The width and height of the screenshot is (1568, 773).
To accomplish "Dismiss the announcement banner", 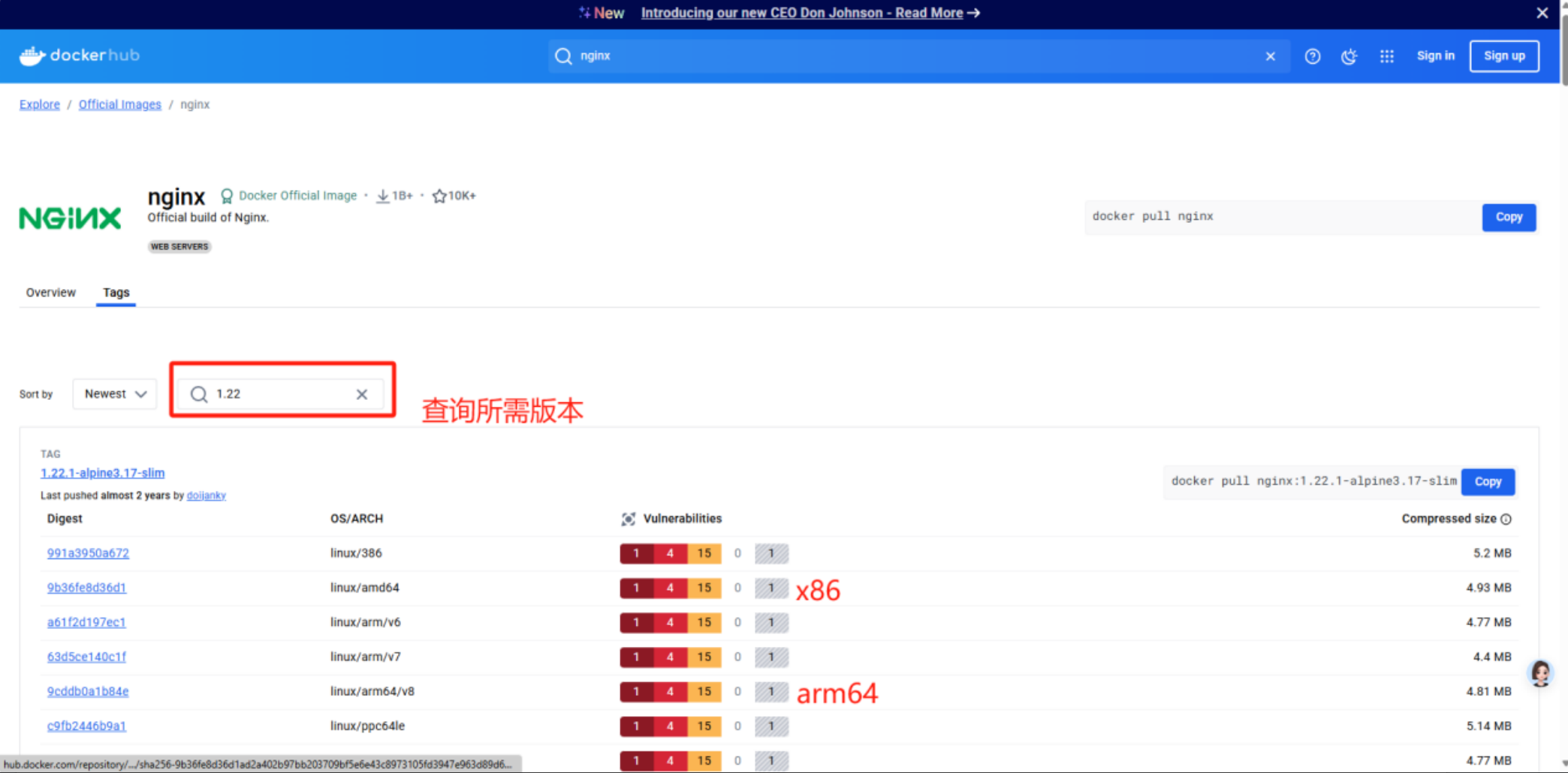I will pos(1542,13).
